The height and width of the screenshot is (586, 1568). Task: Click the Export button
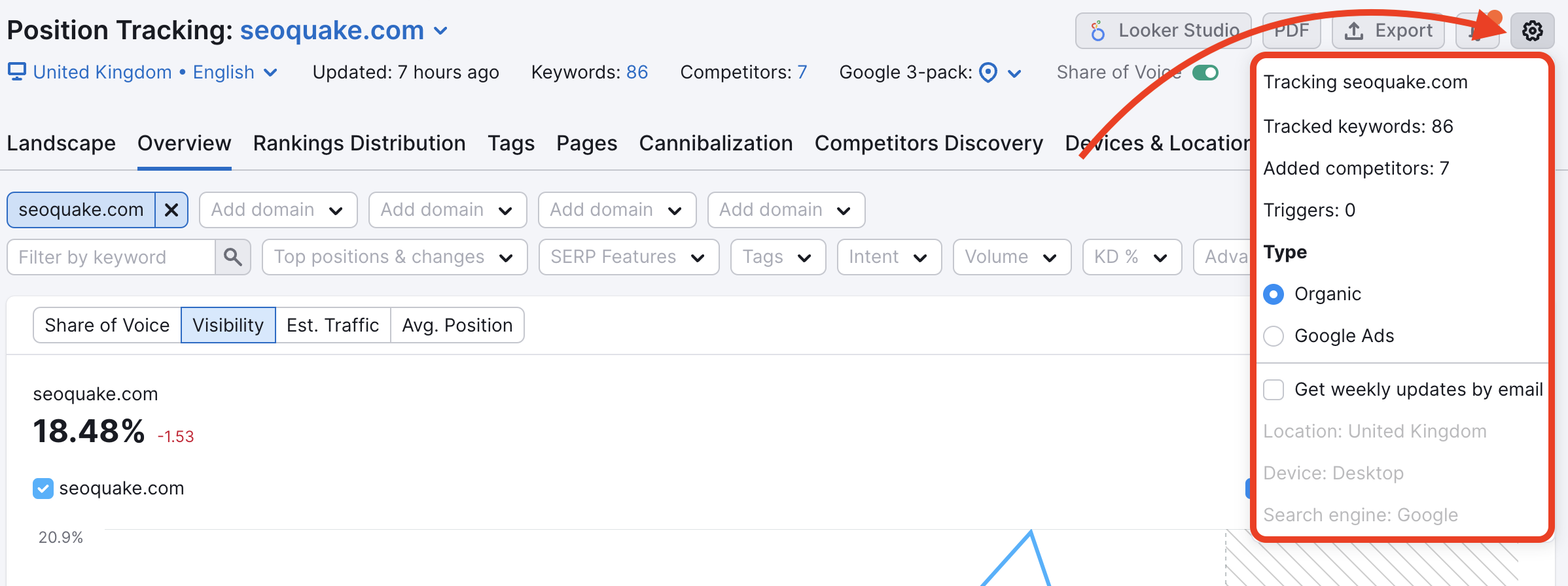(x=1388, y=31)
